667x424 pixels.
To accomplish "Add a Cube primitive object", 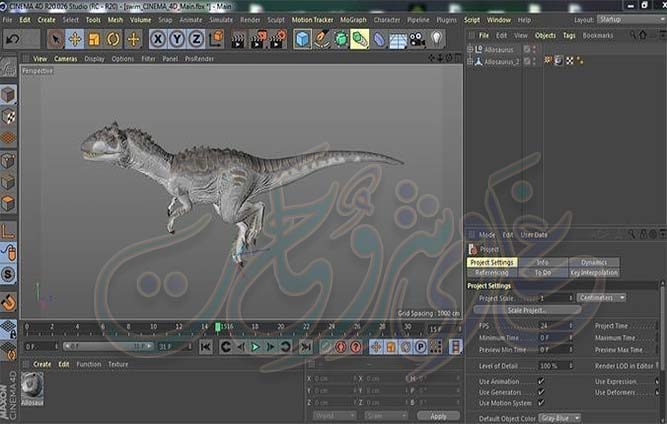I will coord(302,39).
